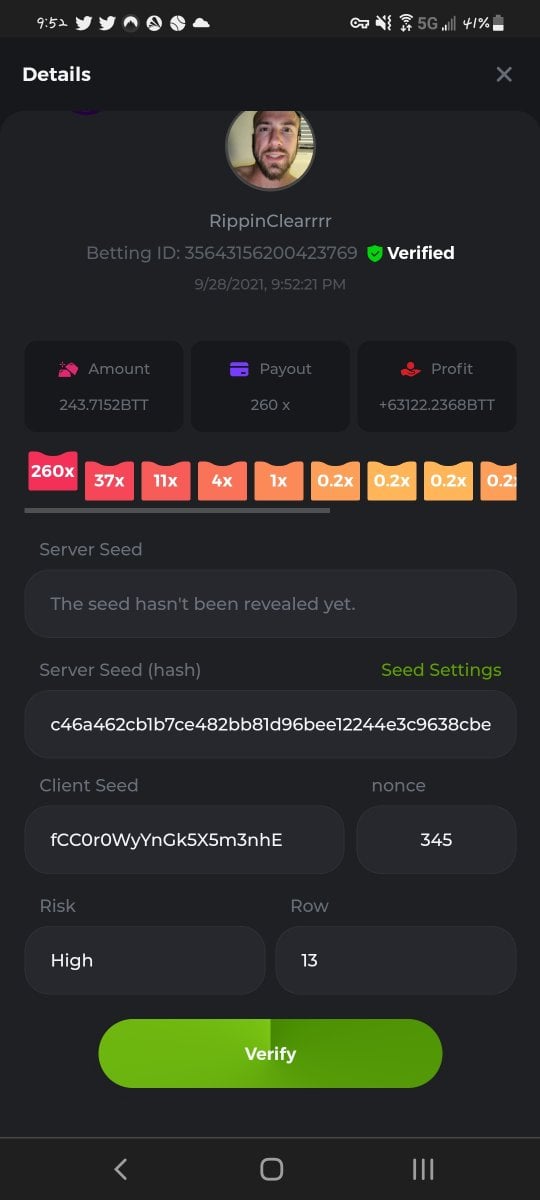Screen dimensions: 540x1200
Task: Tap the green Verified shield icon
Action: tap(375, 254)
